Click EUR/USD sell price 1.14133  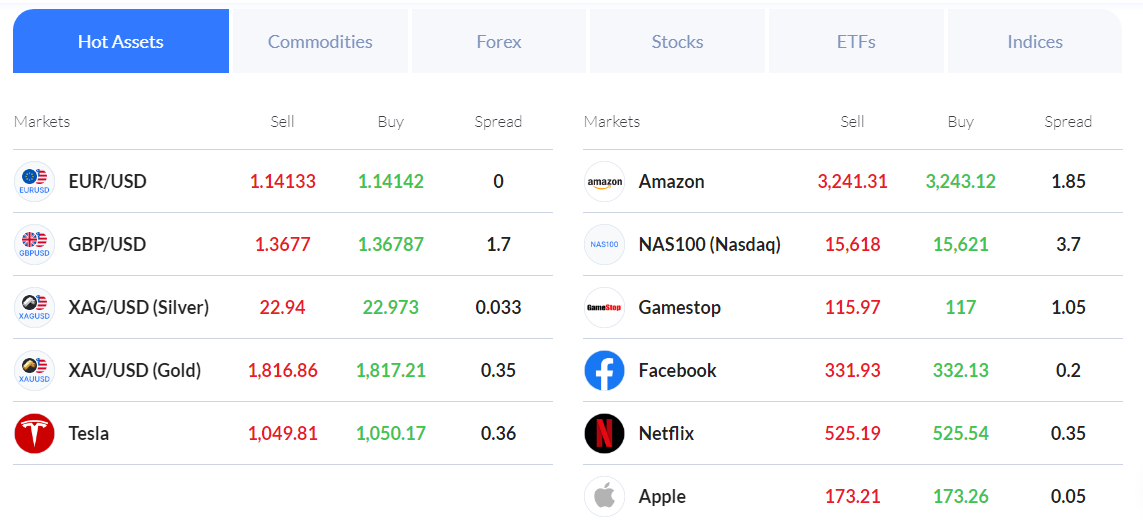coord(283,182)
